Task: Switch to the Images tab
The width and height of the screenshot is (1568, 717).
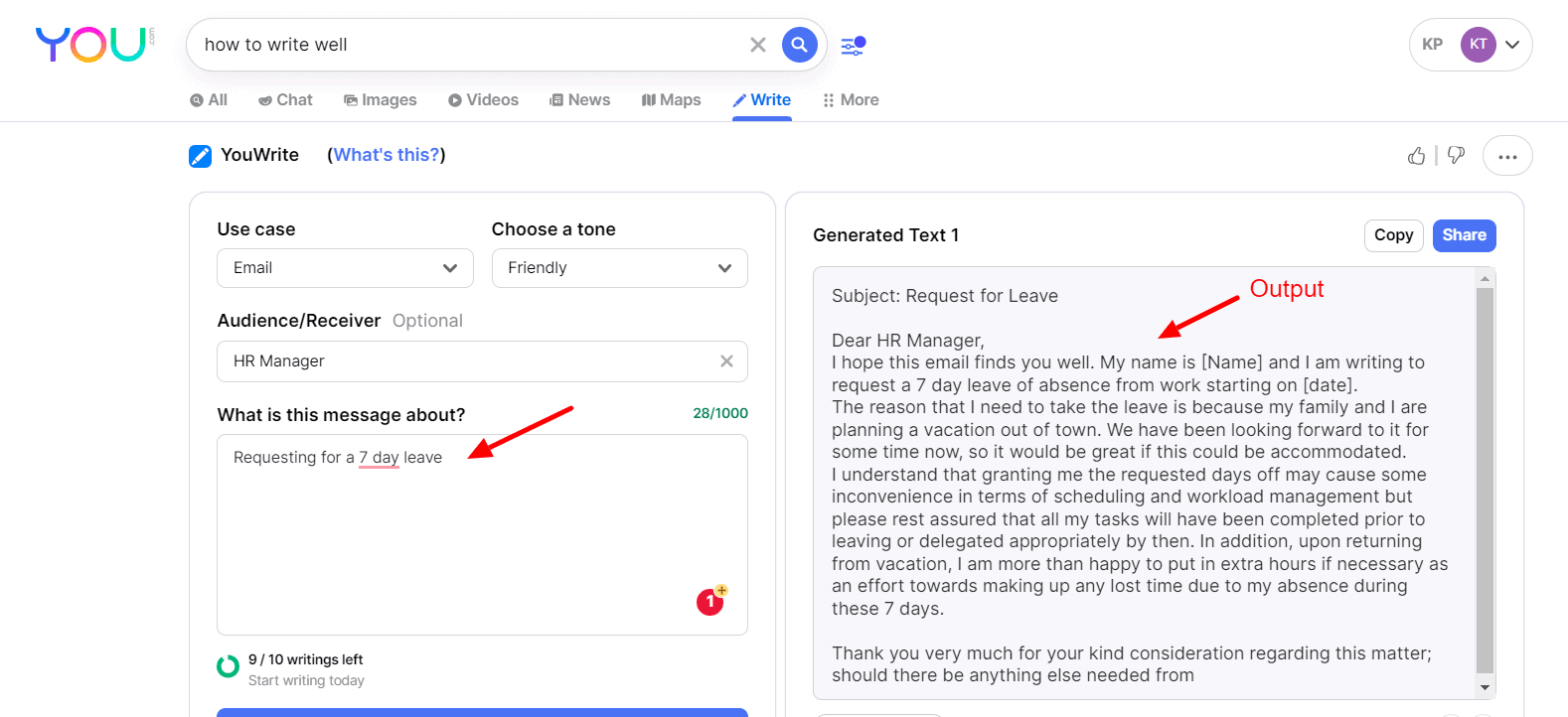Action: coord(381,100)
